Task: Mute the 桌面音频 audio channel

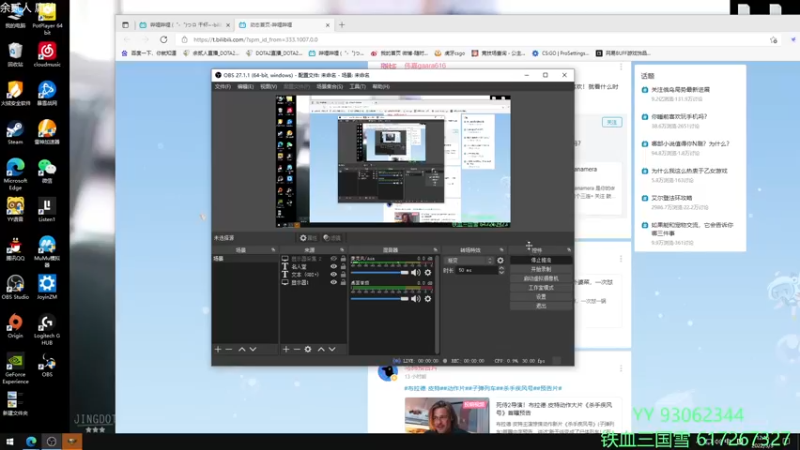Action: [416, 299]
